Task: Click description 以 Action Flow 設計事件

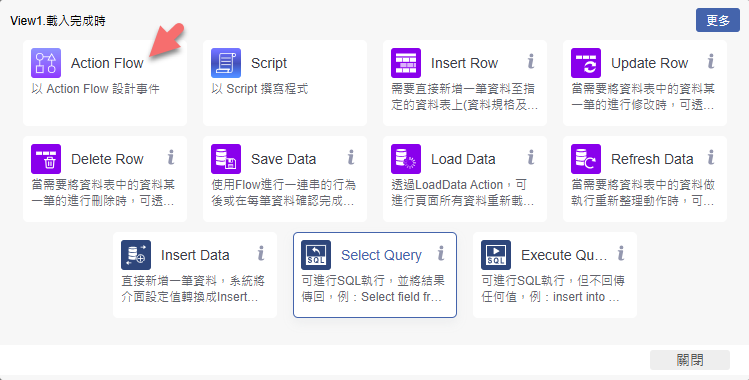Action: (96, 89)
